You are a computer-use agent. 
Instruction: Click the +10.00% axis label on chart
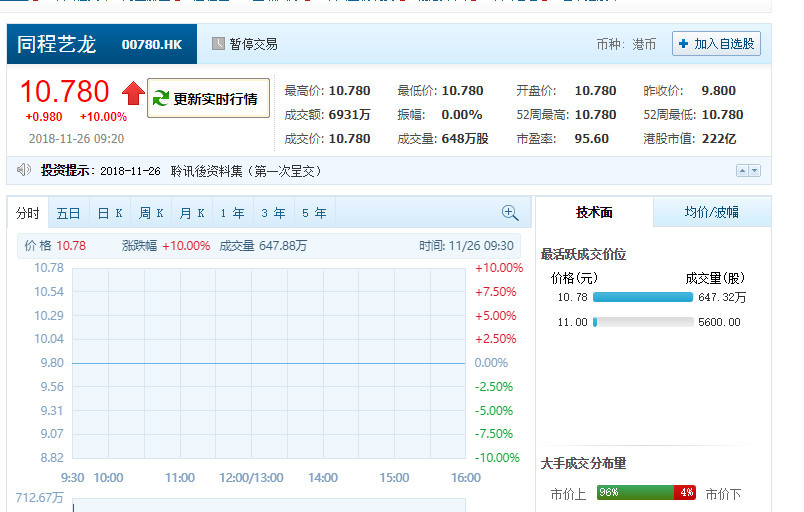[499, 268]
